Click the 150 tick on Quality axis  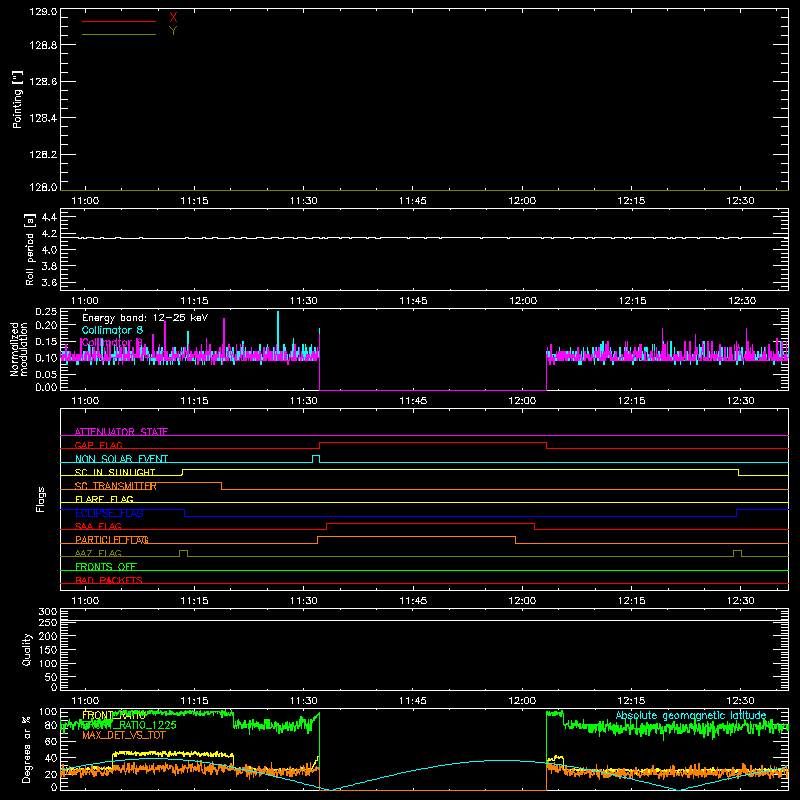tap(48, 650)
